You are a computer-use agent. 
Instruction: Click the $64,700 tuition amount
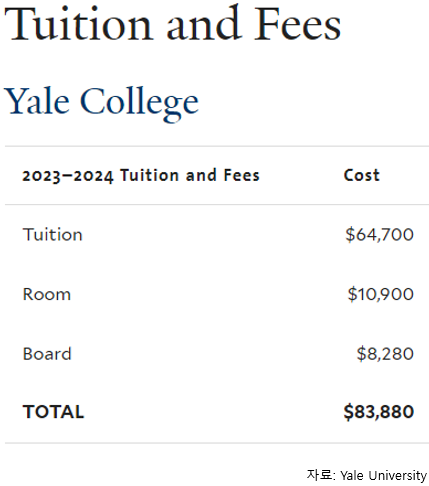click(380, 235)
